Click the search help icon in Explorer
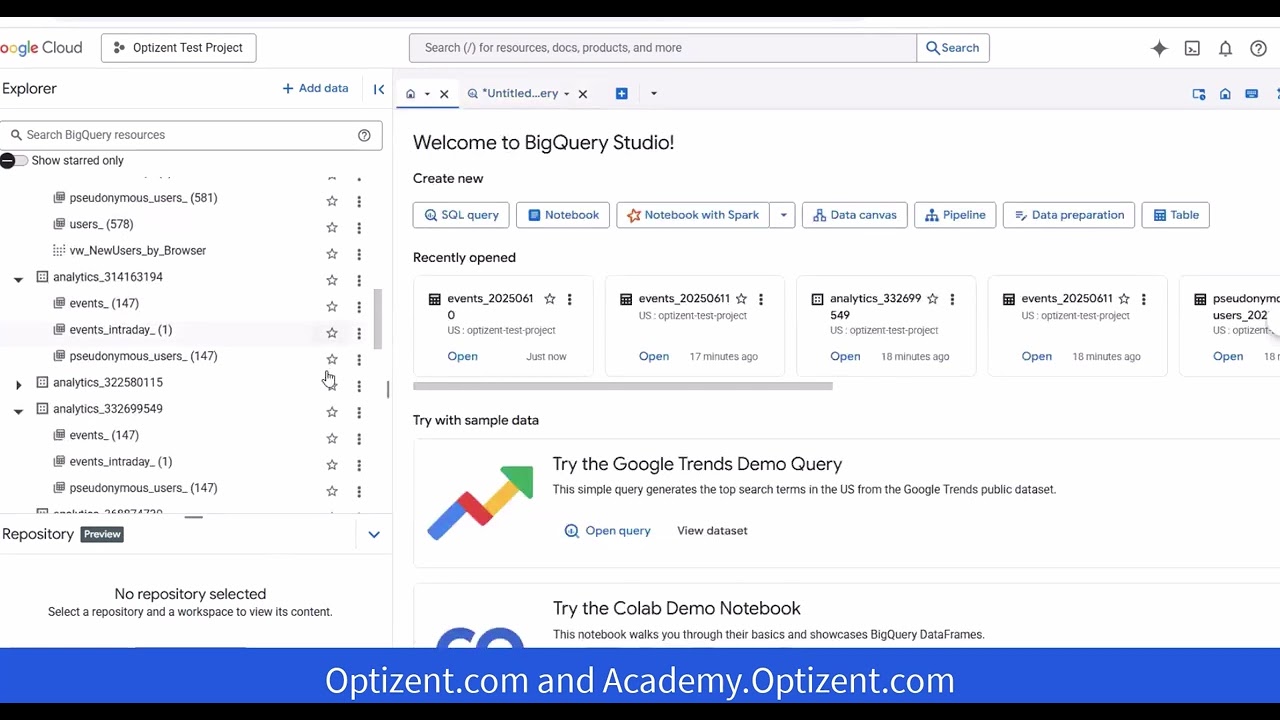This screenshot has width=1280, height=720. coord(364,135)
